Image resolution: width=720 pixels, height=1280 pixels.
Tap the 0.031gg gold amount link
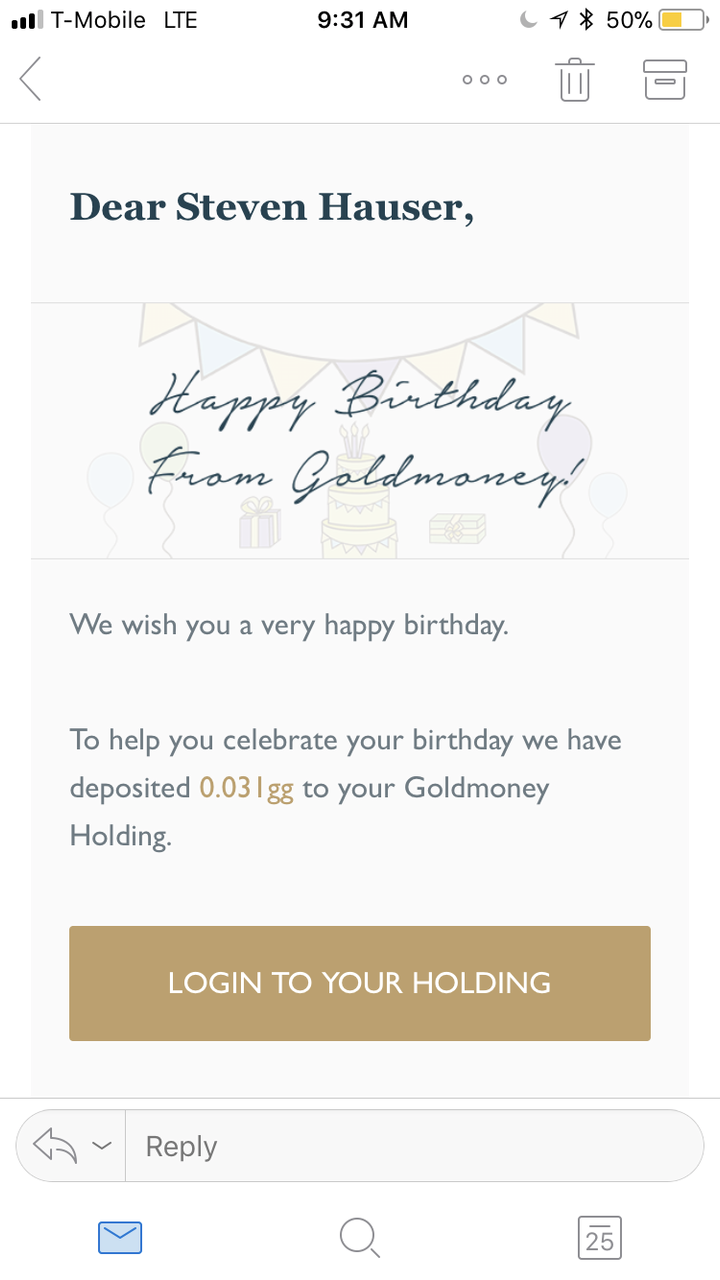tap(247, 788)
